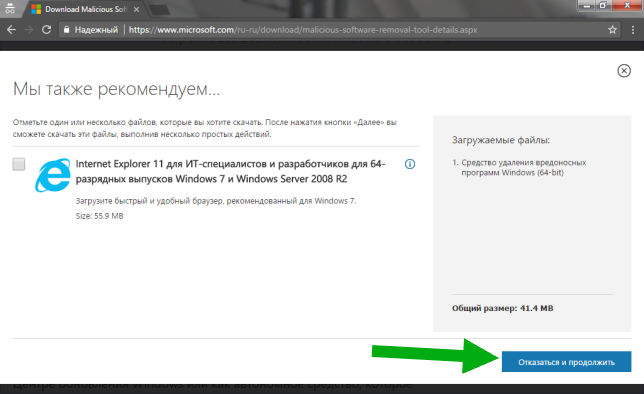
Task: Maximize the browser window
Action: click(603, 5)
